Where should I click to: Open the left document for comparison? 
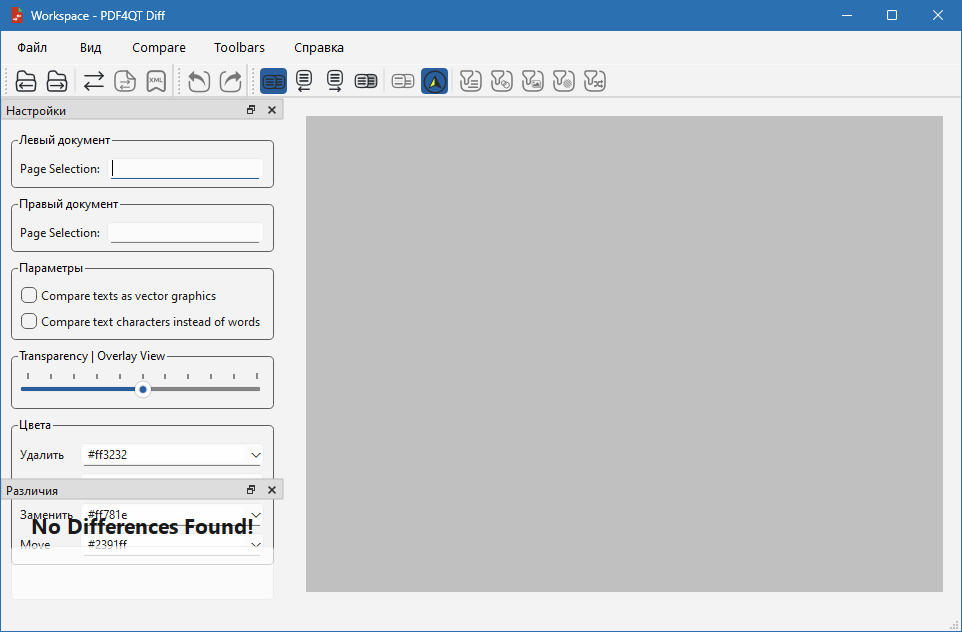tap(26, 81)
